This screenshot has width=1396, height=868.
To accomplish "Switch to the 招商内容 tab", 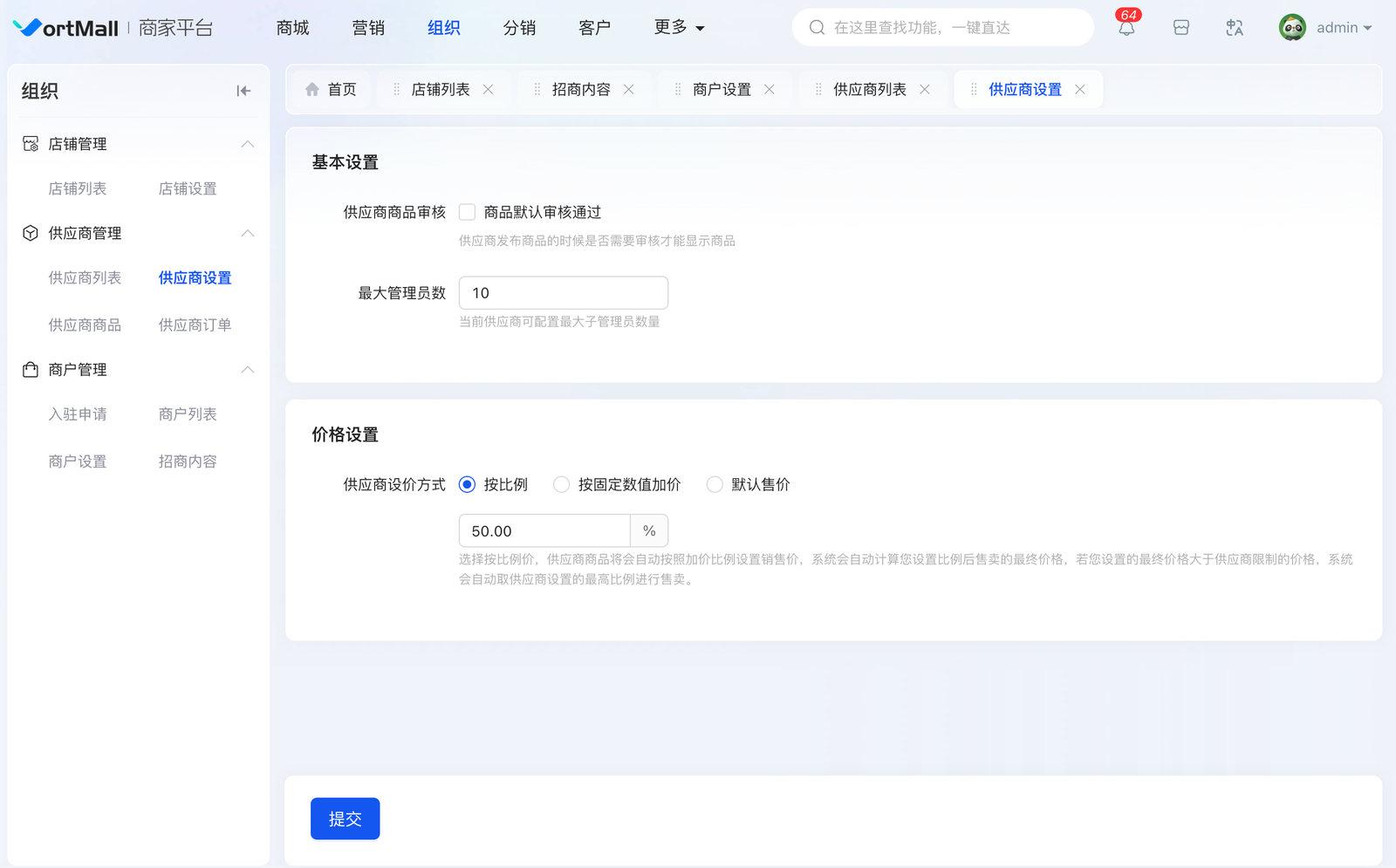I will tap(581, 90).
